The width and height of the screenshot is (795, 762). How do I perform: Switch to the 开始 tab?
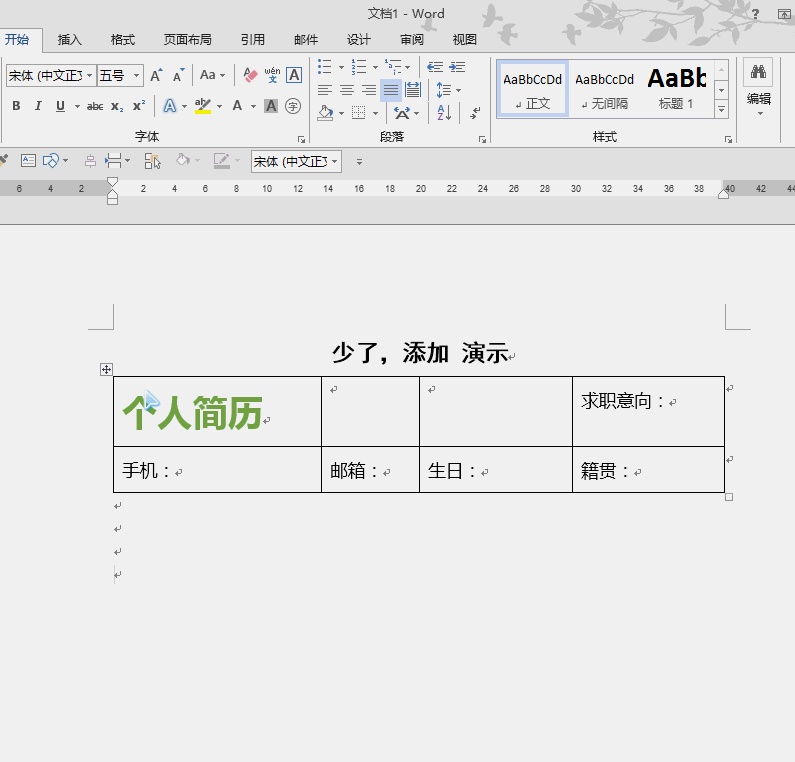tap(17, 40)
